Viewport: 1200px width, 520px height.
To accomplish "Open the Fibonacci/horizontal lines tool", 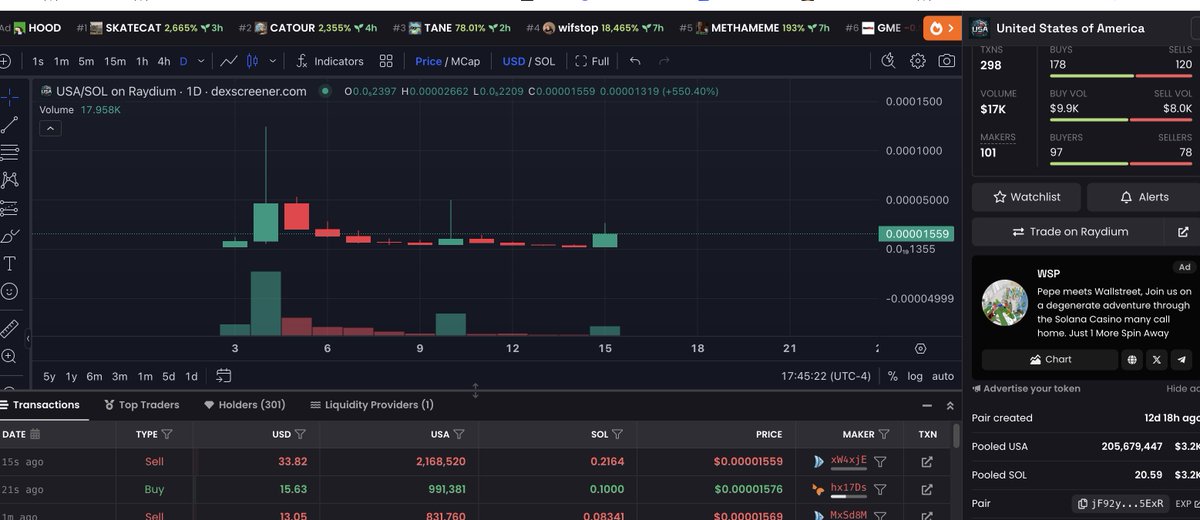I will pyautogui.click(x=10, y=153).
